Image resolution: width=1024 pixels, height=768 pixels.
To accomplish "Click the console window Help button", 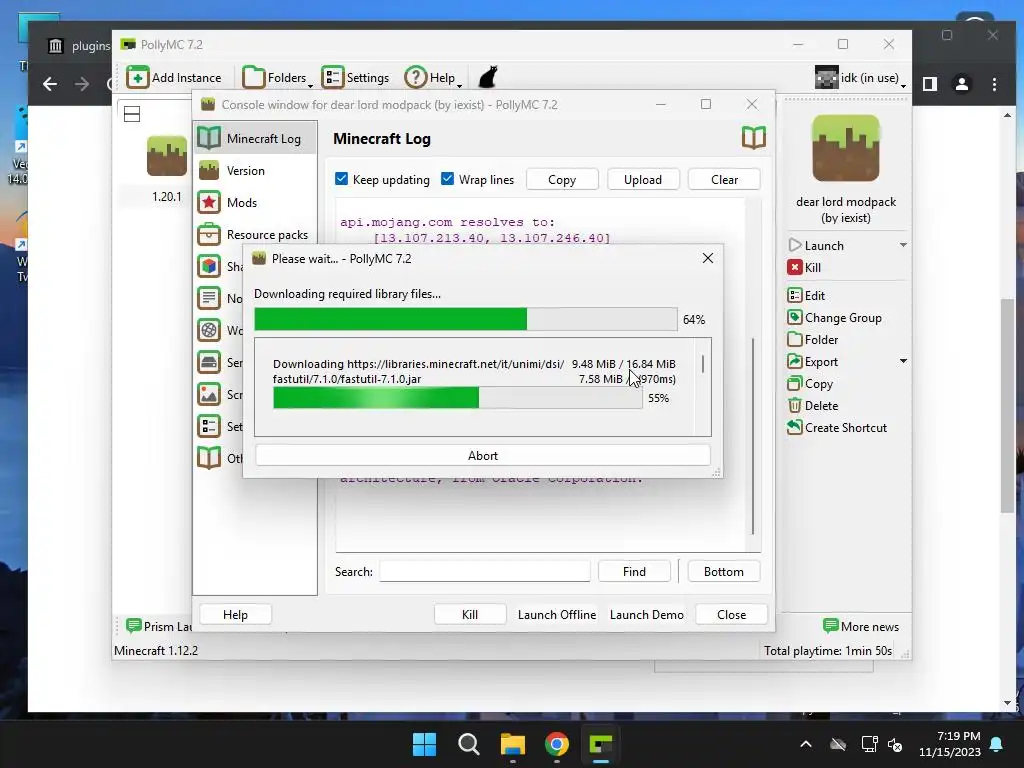I will [x=235, y=615].
